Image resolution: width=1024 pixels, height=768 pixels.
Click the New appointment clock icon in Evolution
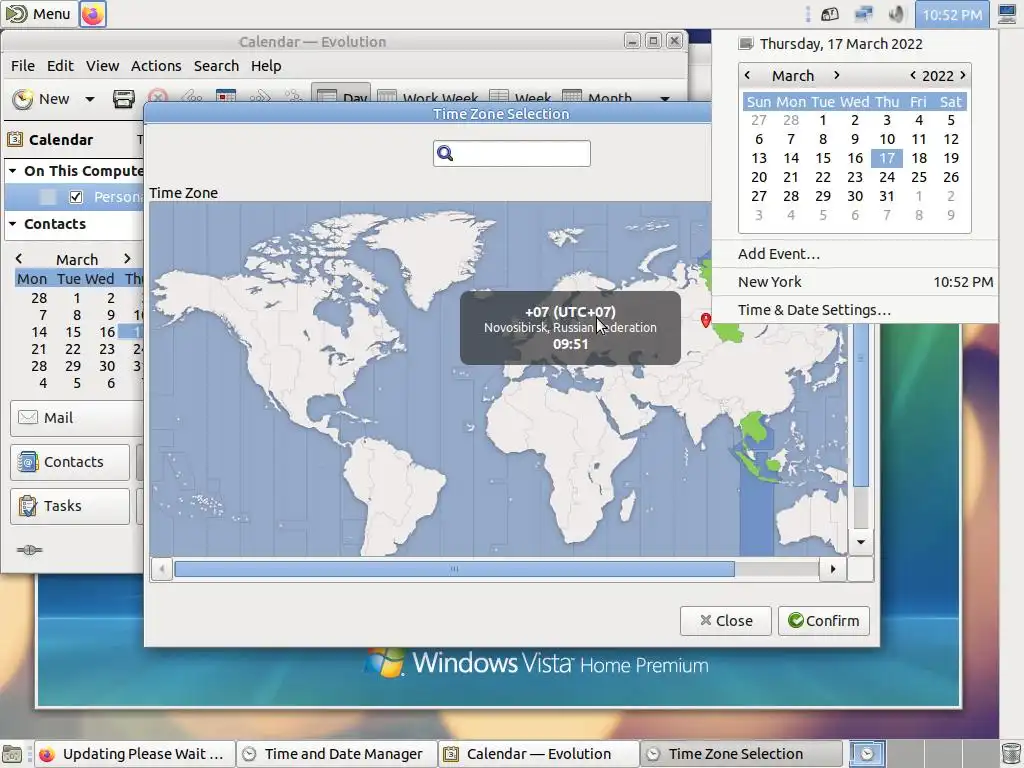[23, 99]
